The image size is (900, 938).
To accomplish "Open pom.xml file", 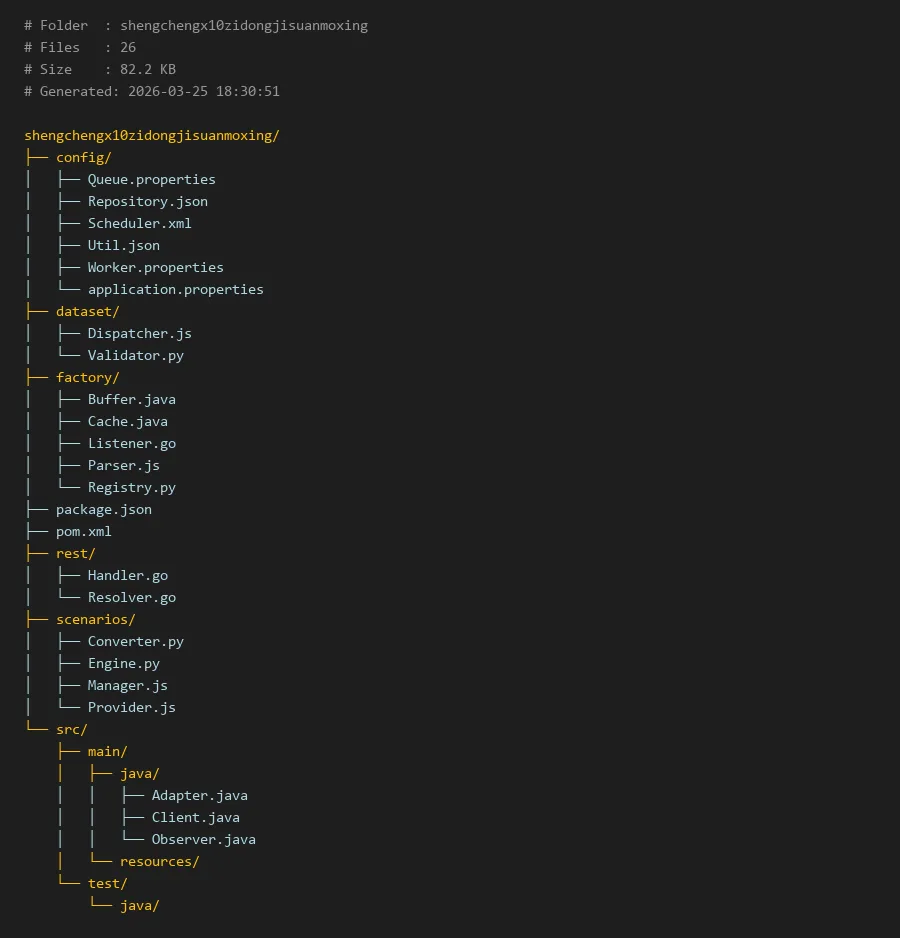I will (83, 531).
